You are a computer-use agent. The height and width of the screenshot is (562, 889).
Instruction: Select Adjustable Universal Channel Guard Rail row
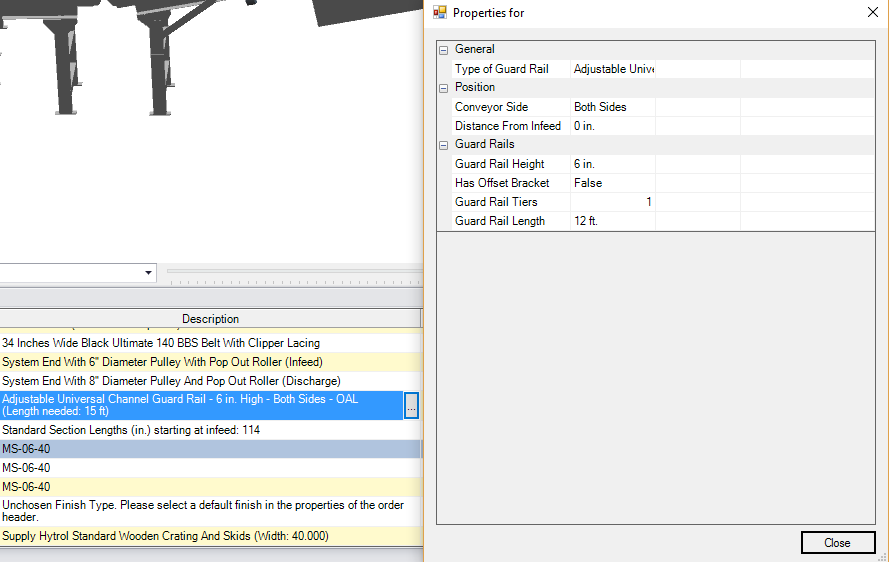[201, 405]
